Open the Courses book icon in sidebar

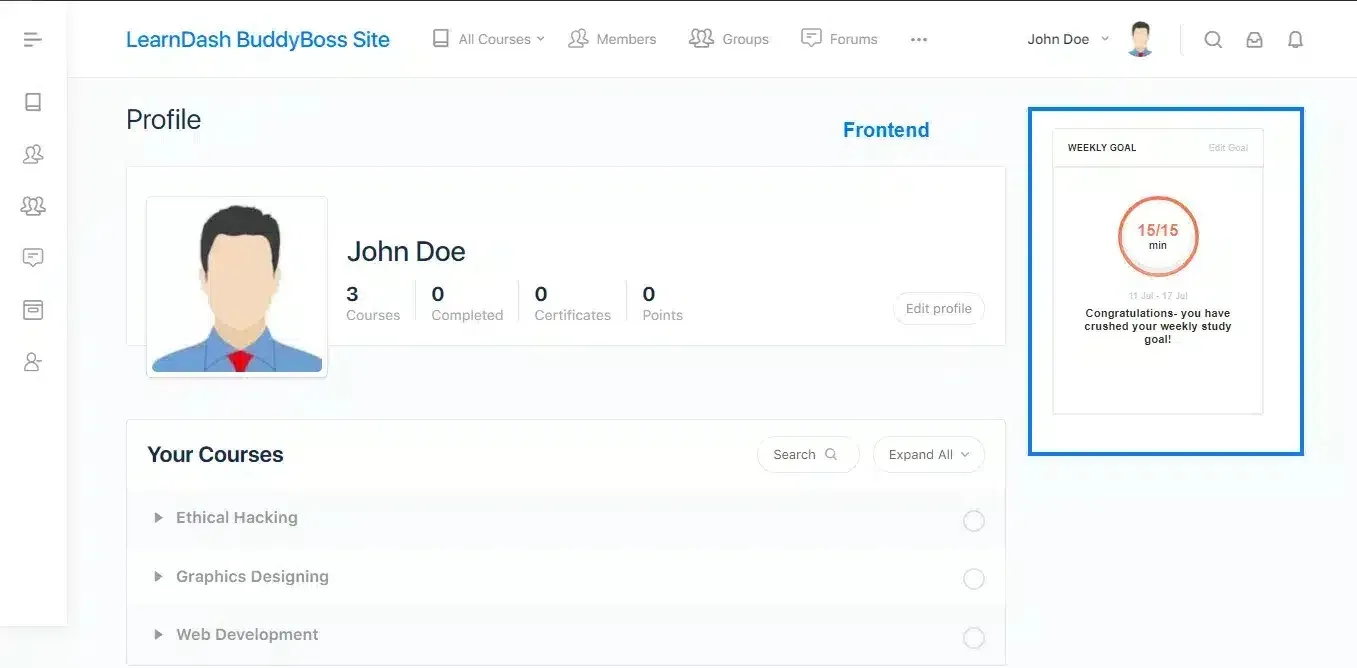point(33,101)
